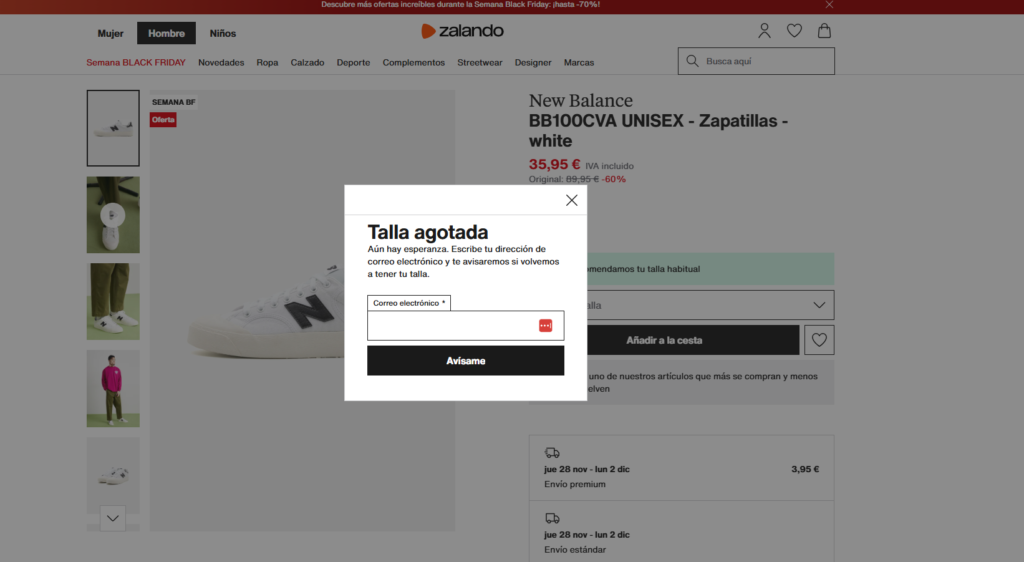Click the password manager icon in email field
The image size is (1024, 562).
pos(545,325)
